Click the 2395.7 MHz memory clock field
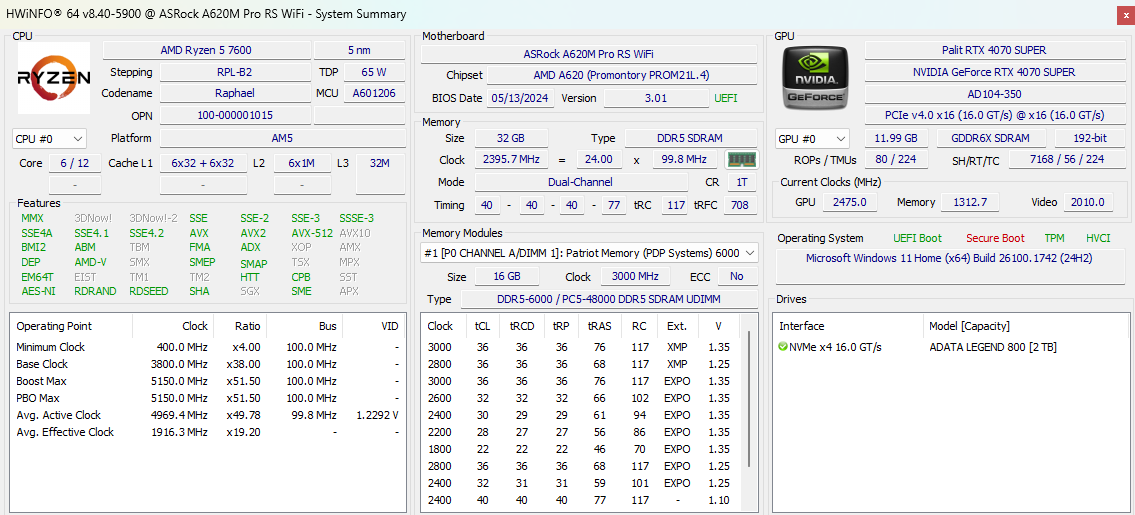Viewport: 1135px width, 515px height. [511, 160]
